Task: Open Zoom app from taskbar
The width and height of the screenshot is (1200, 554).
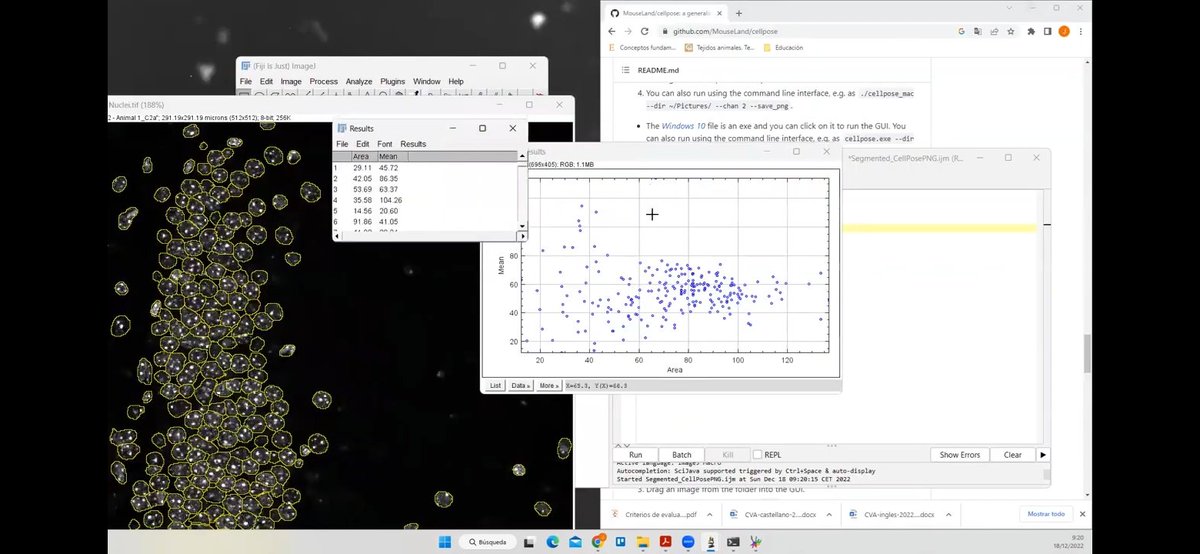Action: coord(688,542)
